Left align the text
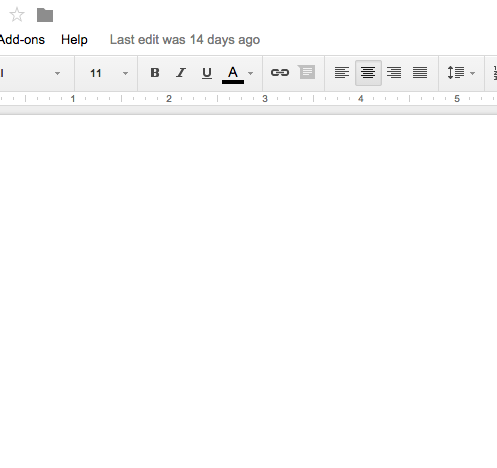Screen dimensions: 497x468 (x=342, y=73)
